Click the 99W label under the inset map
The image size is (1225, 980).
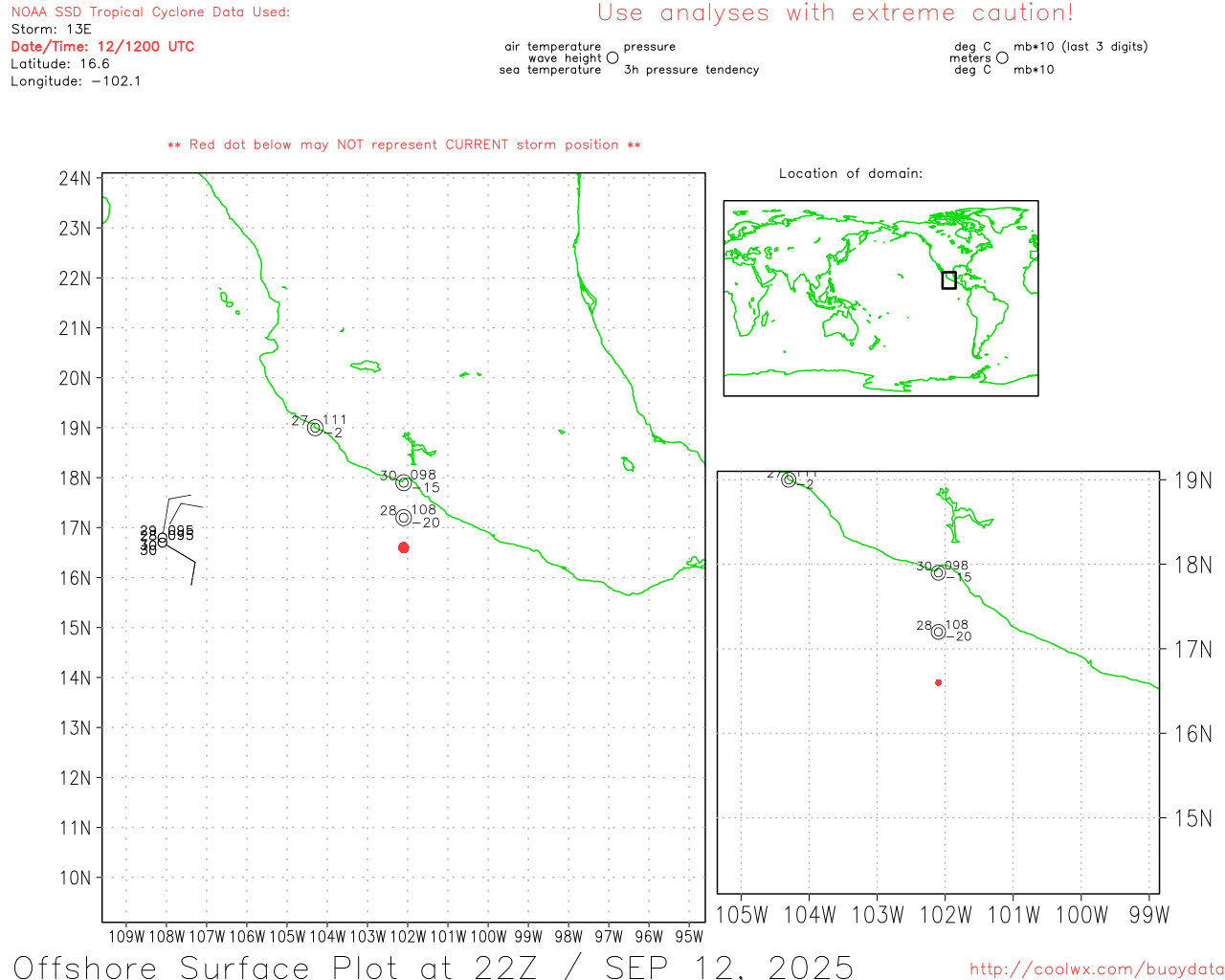pos(1149,915)
